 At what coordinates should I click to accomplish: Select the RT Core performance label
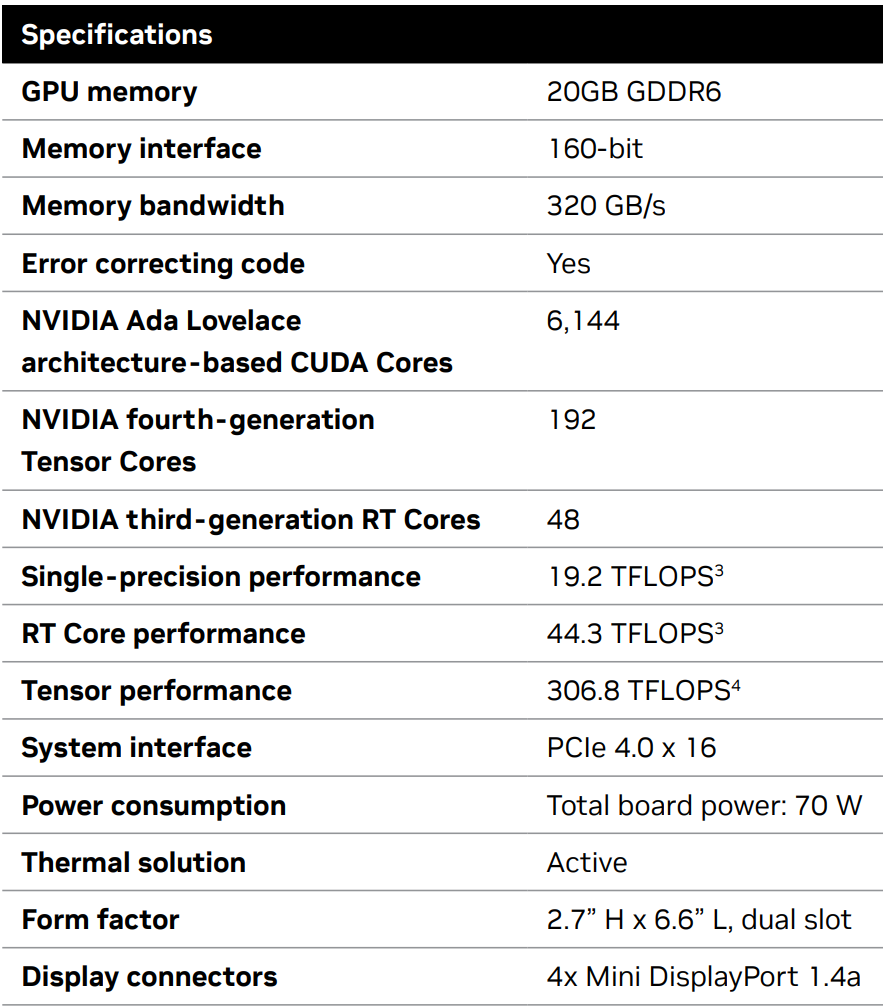(163, 634)
